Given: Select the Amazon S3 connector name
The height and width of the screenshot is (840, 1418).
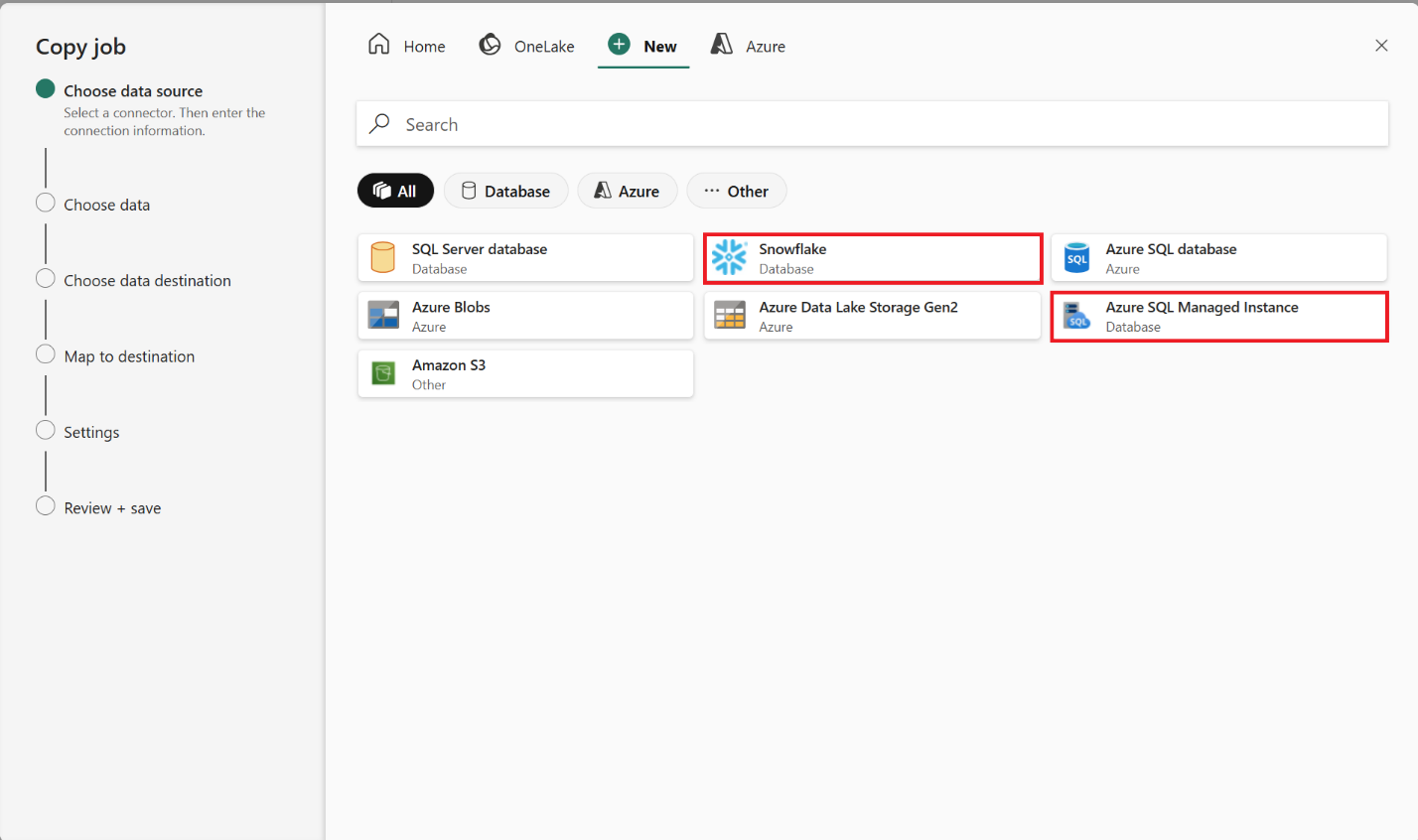Looking at the screenshot, I should pos(449,364).
